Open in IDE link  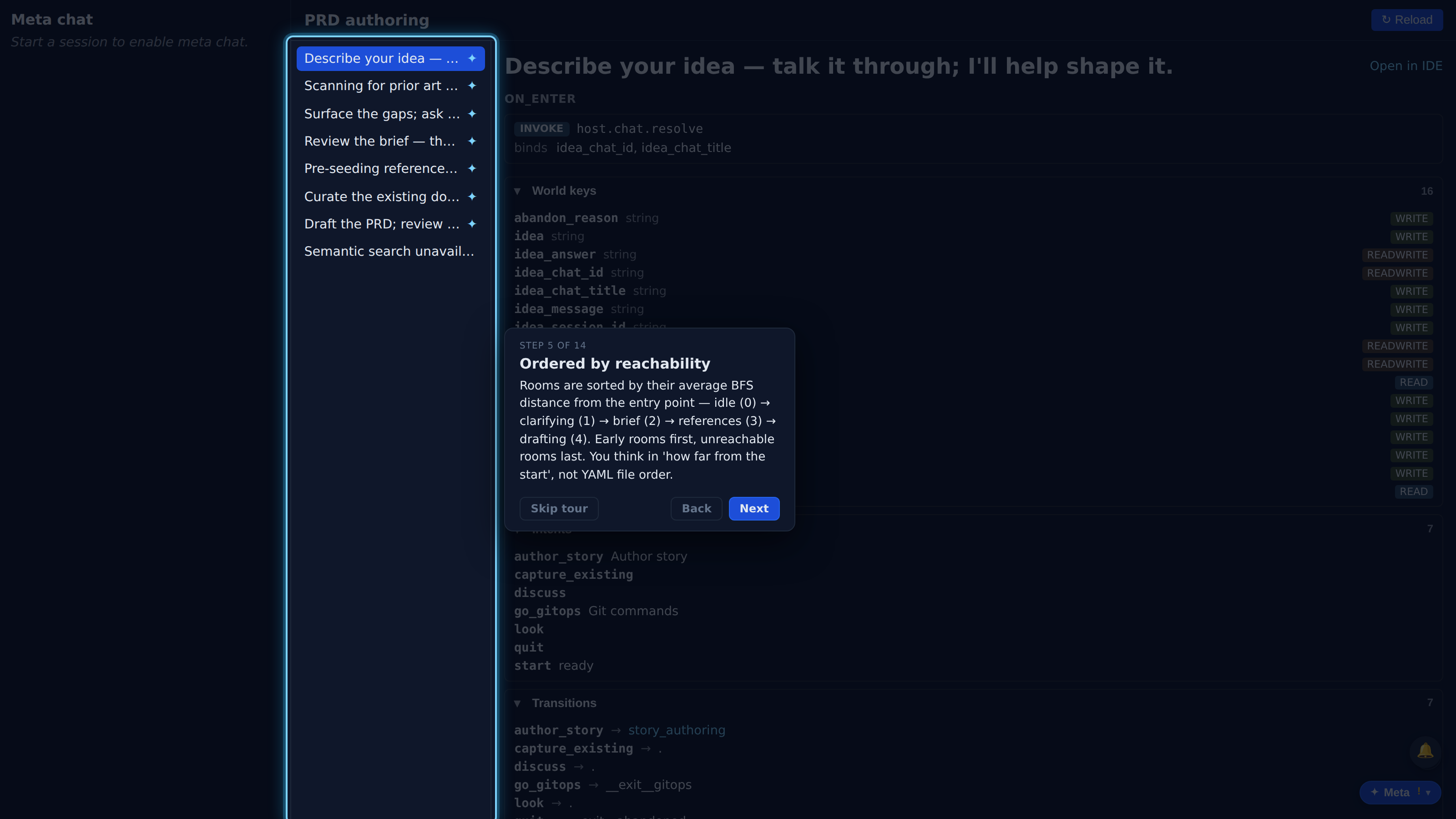pos(1405,66)
